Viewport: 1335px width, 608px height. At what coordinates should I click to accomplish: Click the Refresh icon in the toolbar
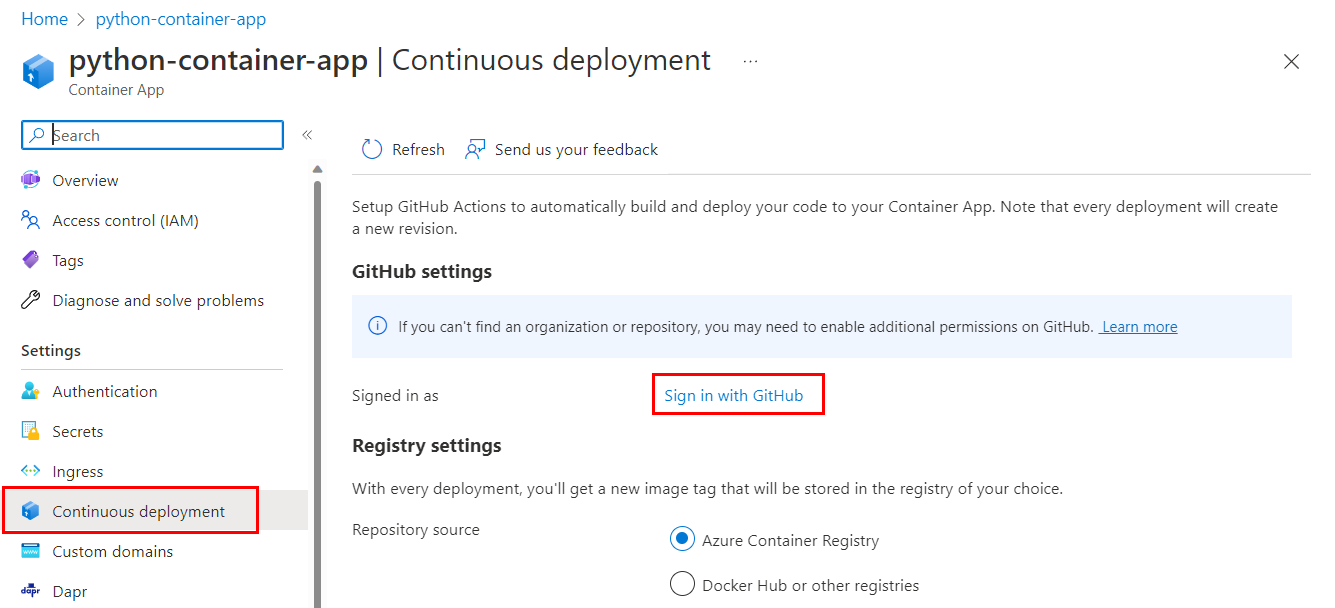pos(372,148)
